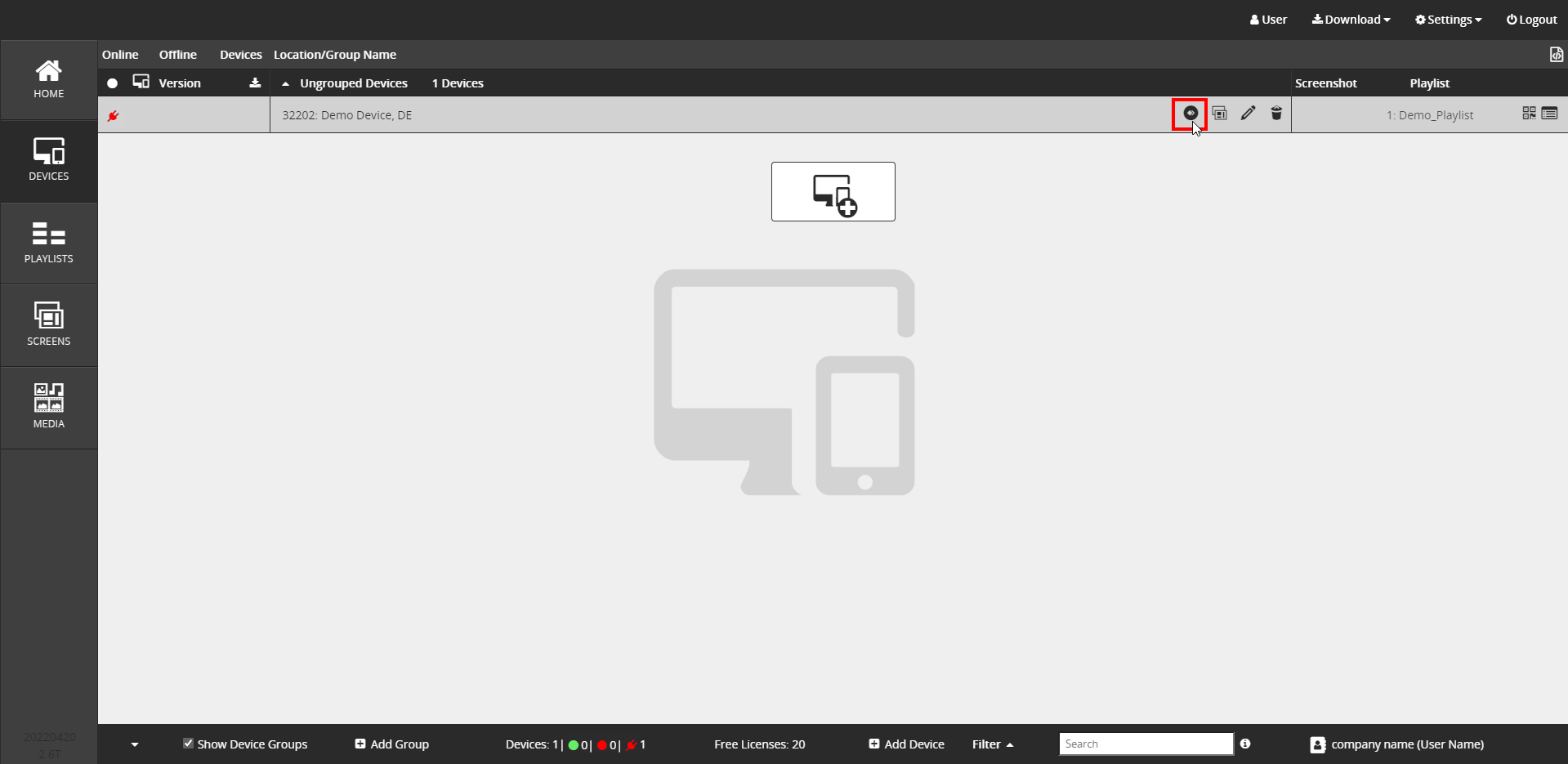Click the large add-device icon button
The image size is (1568, 764).
[833, 192]
